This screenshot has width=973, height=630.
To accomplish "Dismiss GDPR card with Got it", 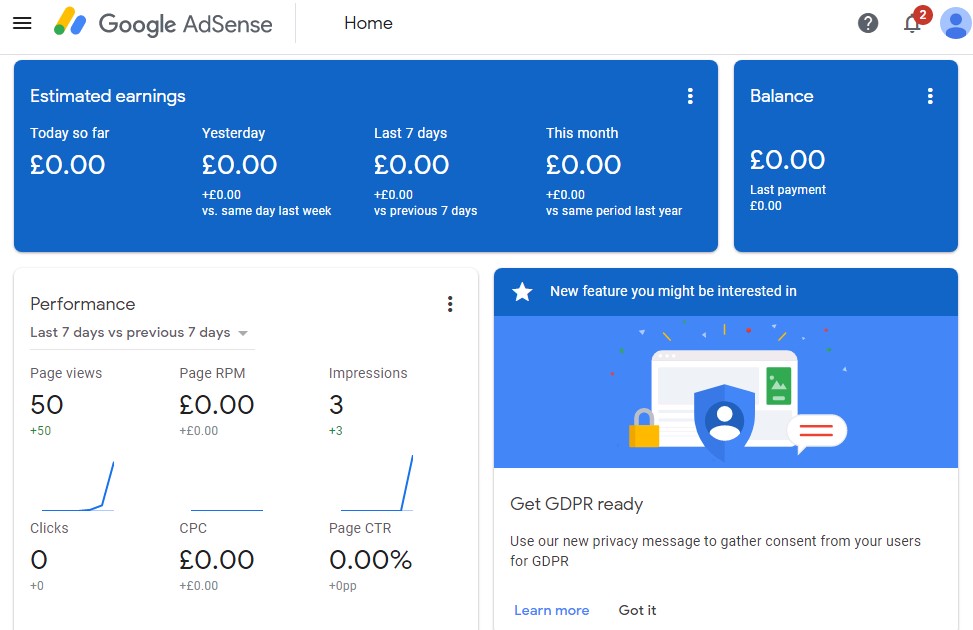I will click(x=637, y=610).
